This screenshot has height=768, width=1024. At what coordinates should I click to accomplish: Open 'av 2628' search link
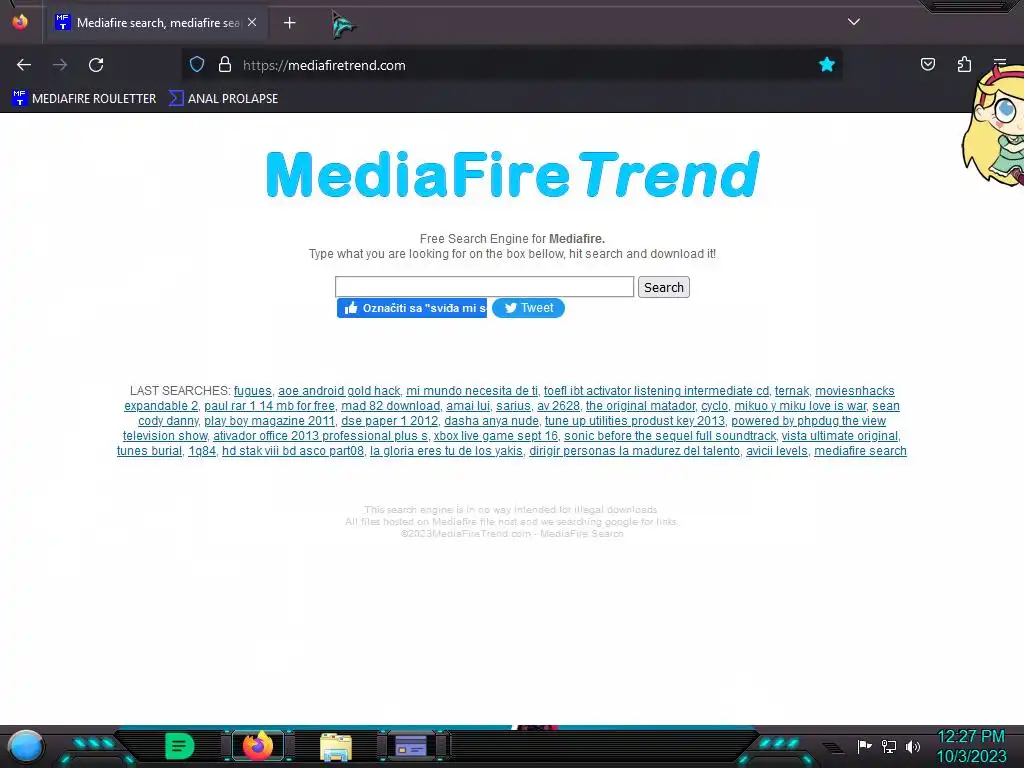point(558,406)
